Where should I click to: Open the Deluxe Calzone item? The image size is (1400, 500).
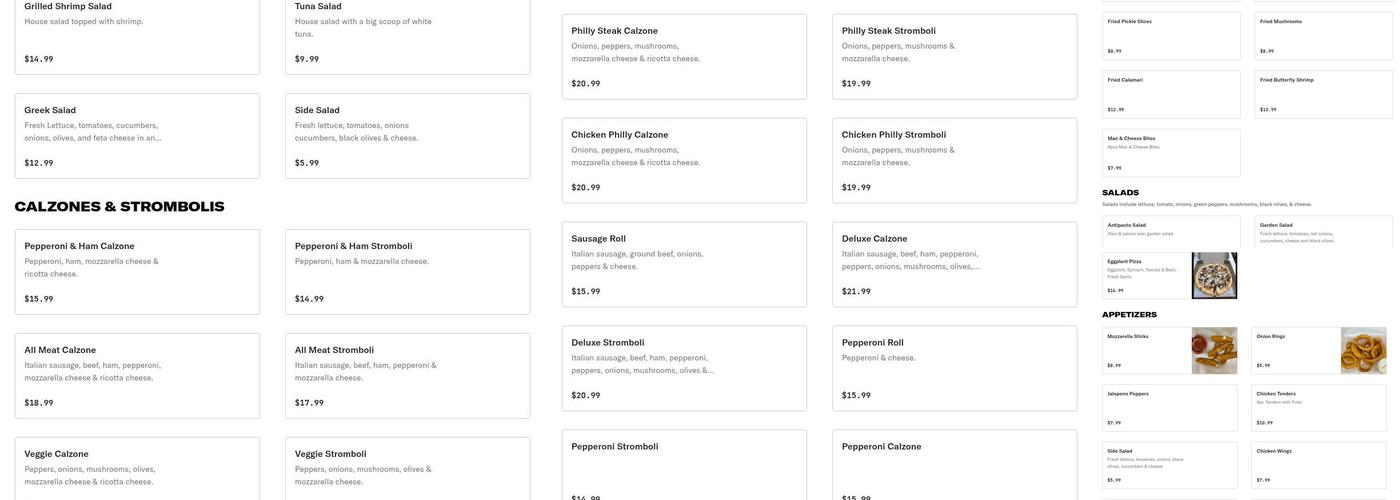pos(954,265)
